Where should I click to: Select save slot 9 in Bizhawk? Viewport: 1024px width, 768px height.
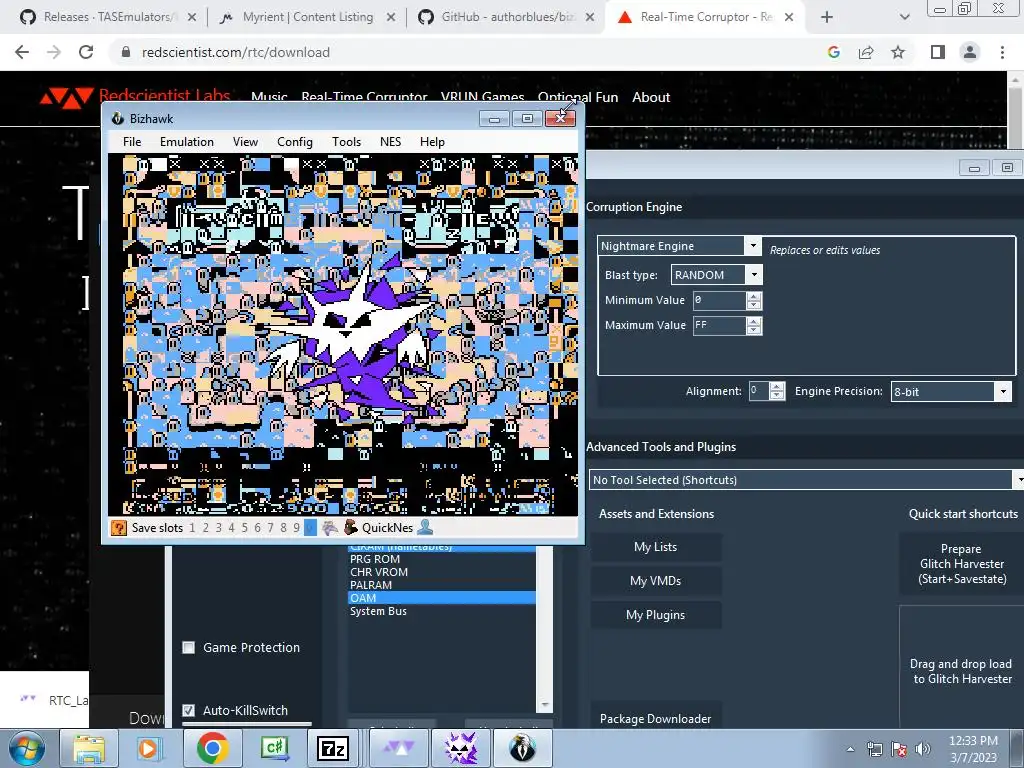(x=296, y=528)
